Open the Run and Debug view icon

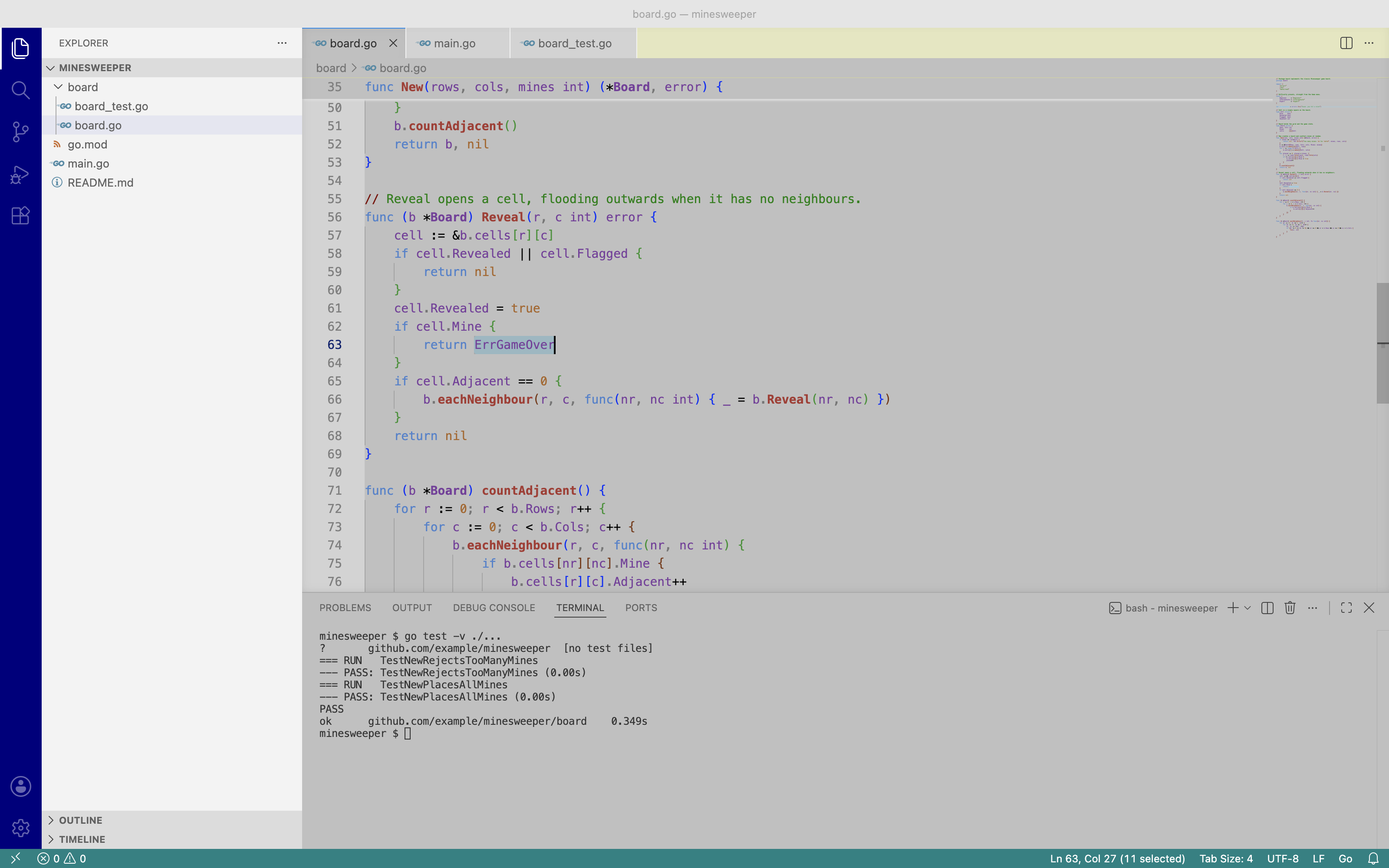tap(21, 174)
